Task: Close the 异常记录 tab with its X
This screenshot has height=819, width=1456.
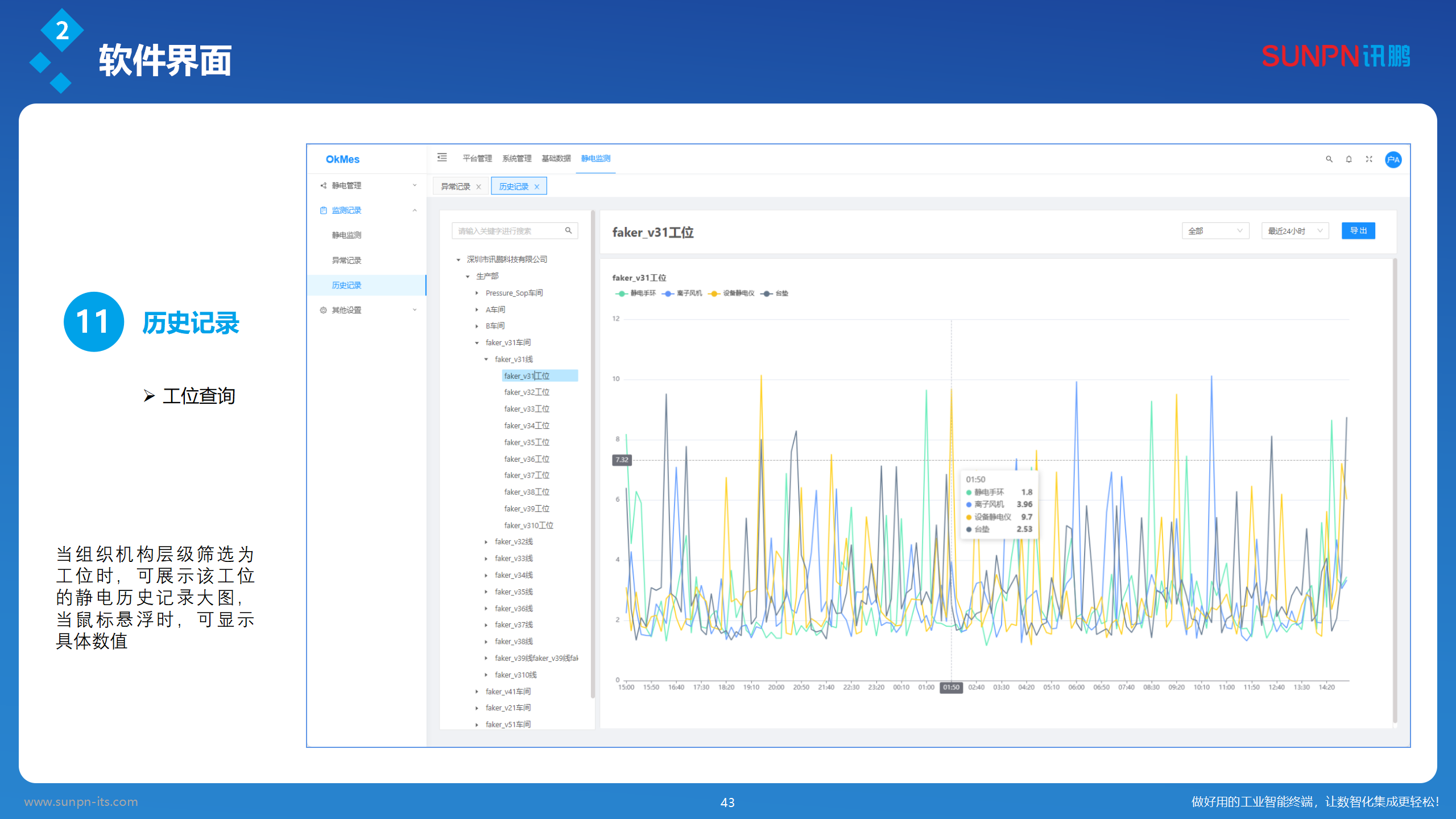Action: point(478,187)
